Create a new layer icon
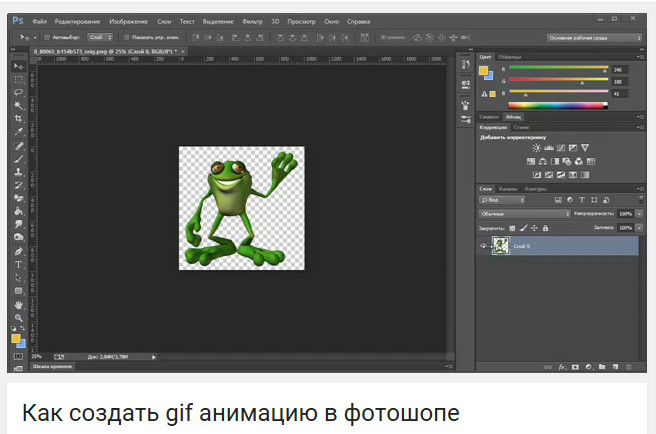 tap(615, 367)
